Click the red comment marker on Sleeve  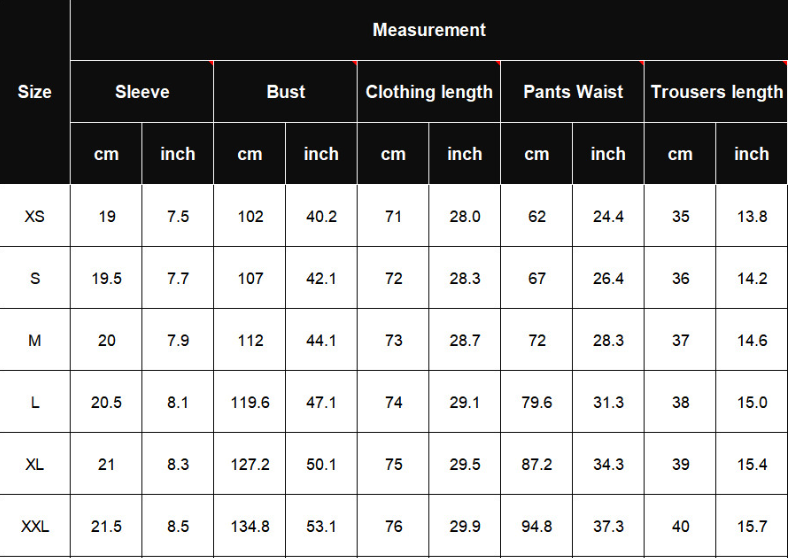[x=211, y=63]
